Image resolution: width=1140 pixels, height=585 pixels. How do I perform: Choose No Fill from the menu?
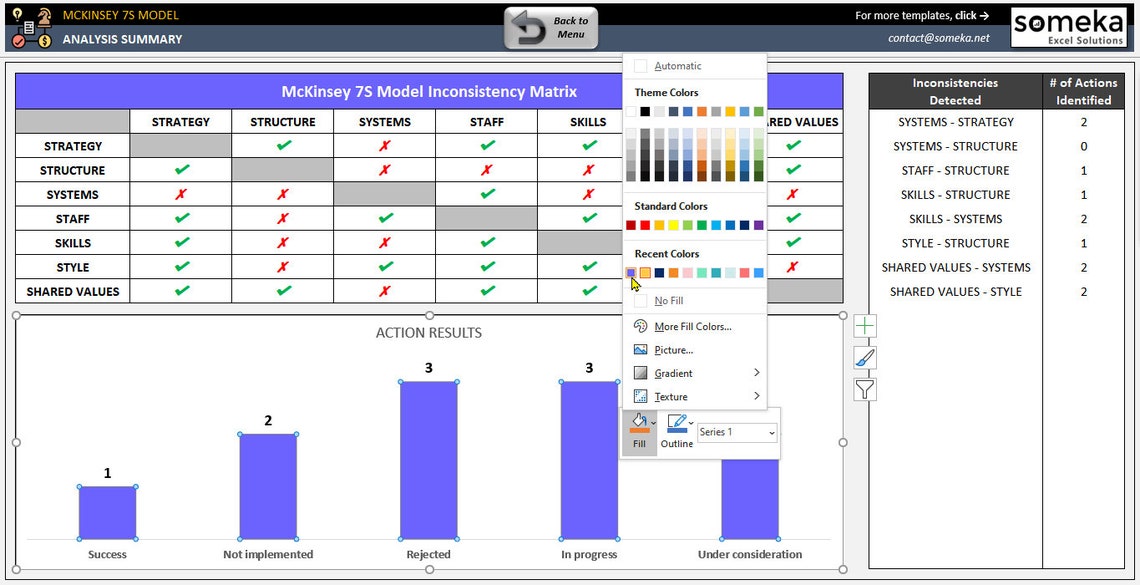point(667,300)
